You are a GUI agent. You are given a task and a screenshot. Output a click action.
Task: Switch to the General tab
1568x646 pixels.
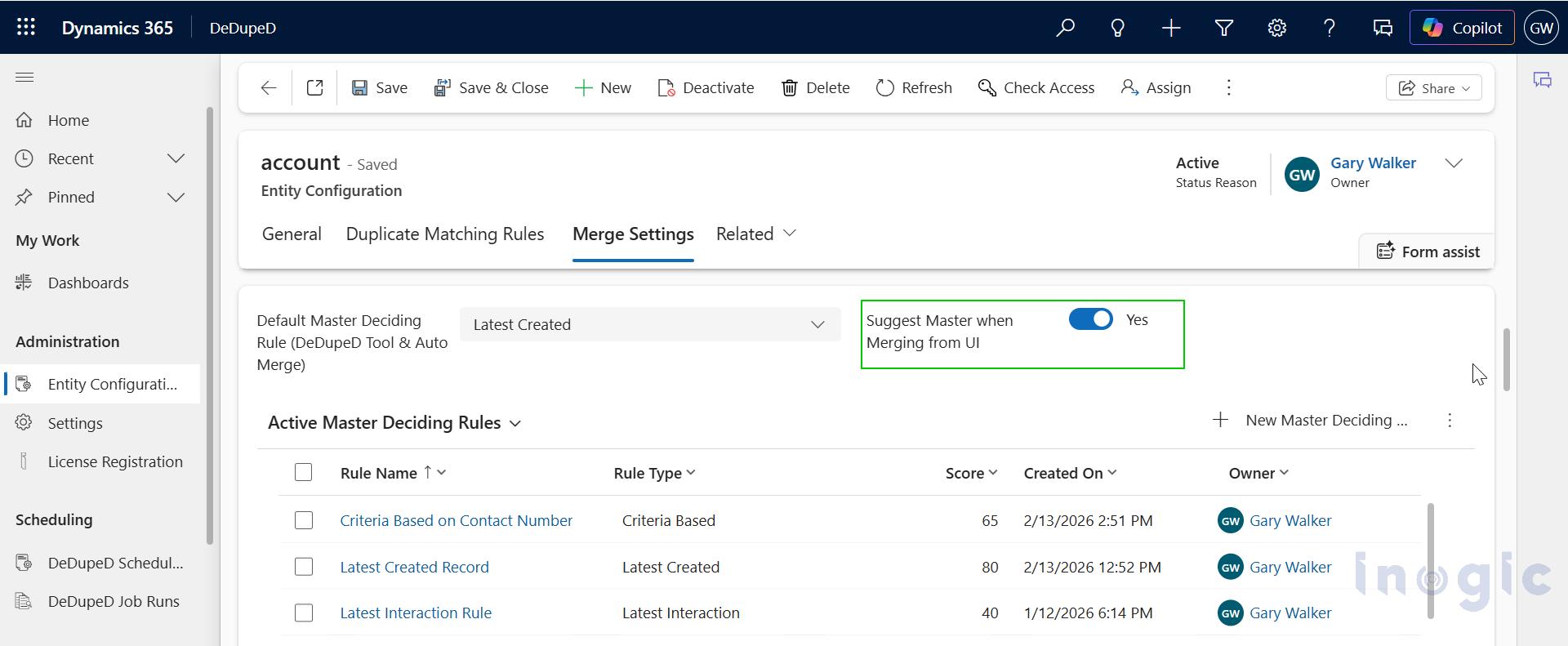point(292,234)
